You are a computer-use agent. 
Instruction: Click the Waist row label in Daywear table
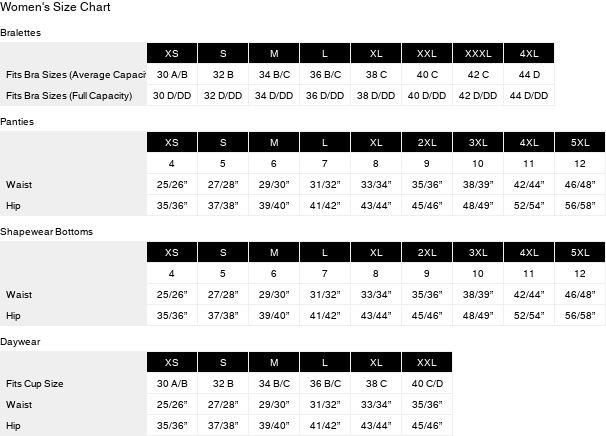coord(19,404)
